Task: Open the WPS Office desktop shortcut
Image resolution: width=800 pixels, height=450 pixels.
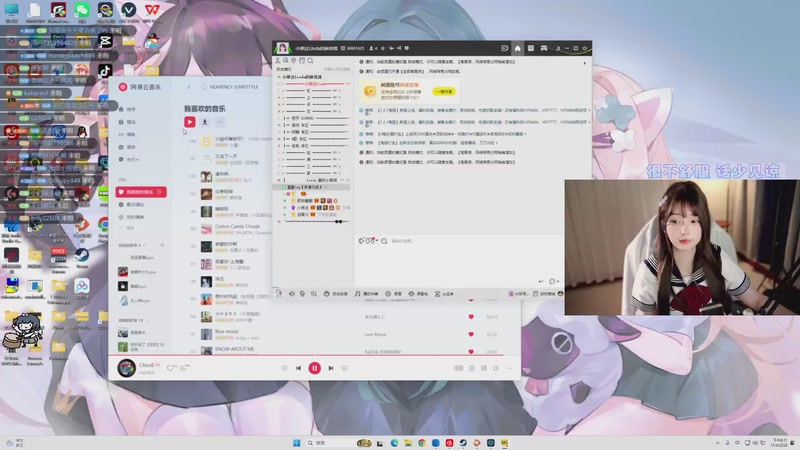Action: point(152,12)
